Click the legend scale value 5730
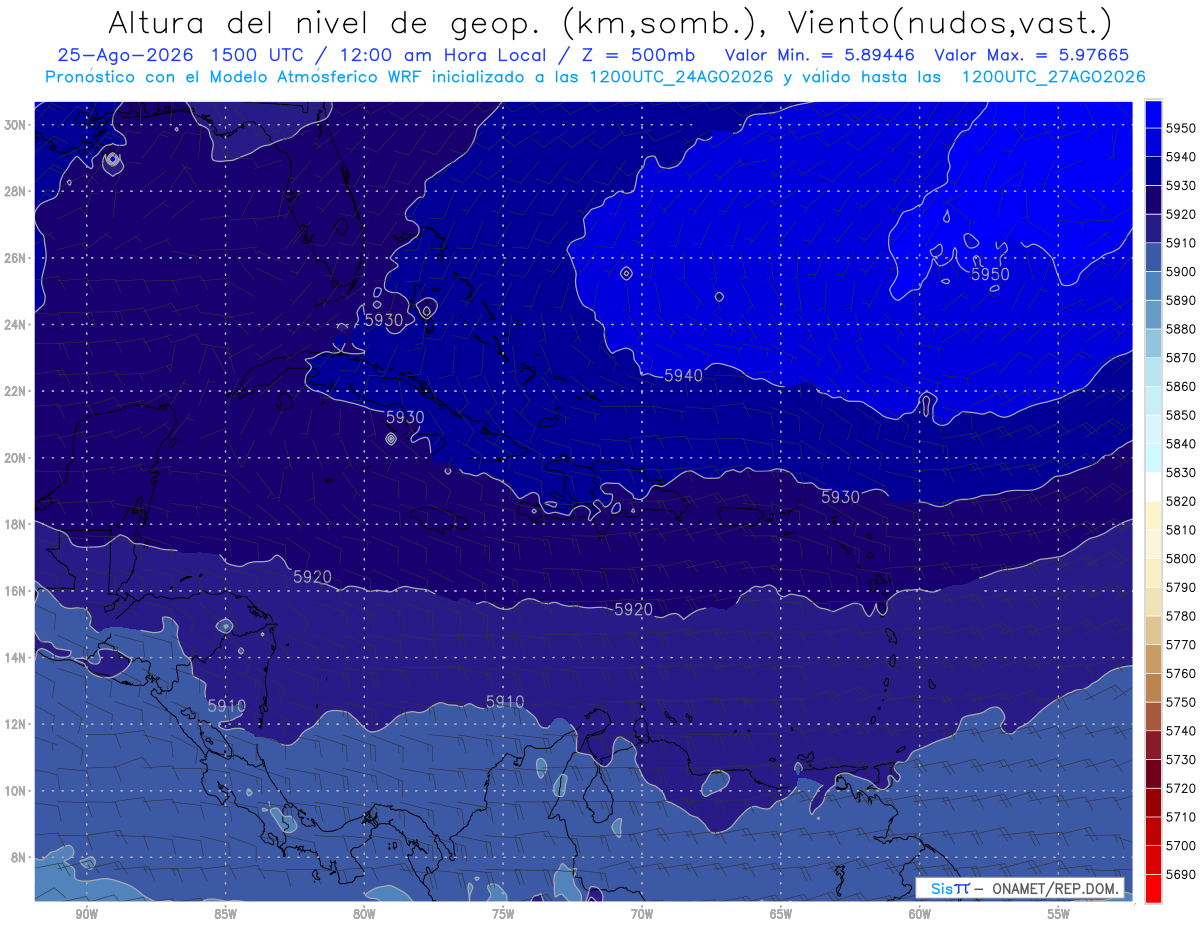The height and width of the screenshot is (927, 1200). (x=1181, y=760)
